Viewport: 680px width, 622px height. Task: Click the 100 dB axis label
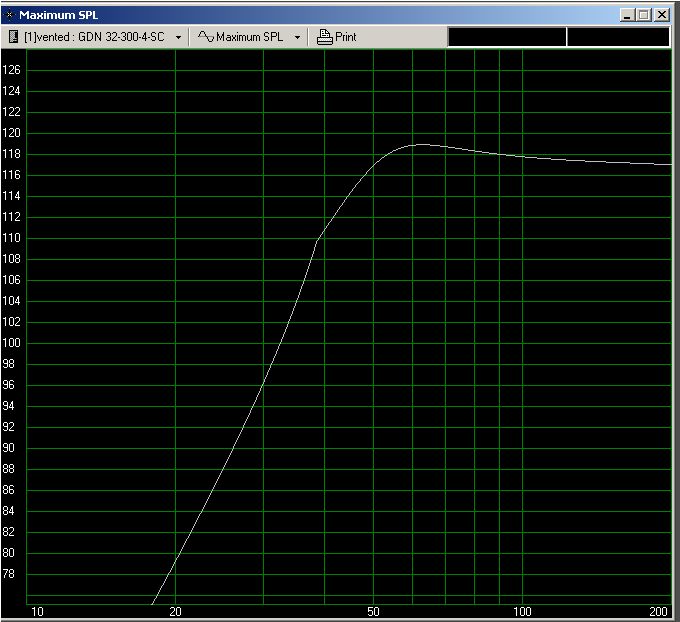pyautogui.click(x=11, y=343)
